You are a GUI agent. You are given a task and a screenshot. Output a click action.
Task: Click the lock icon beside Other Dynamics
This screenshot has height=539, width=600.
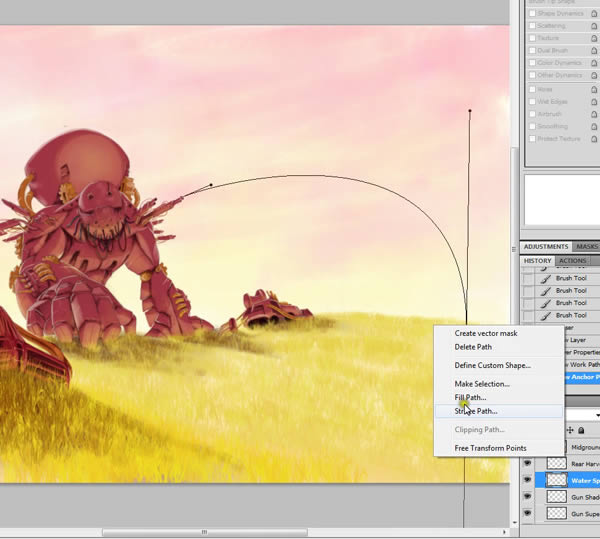594,76
